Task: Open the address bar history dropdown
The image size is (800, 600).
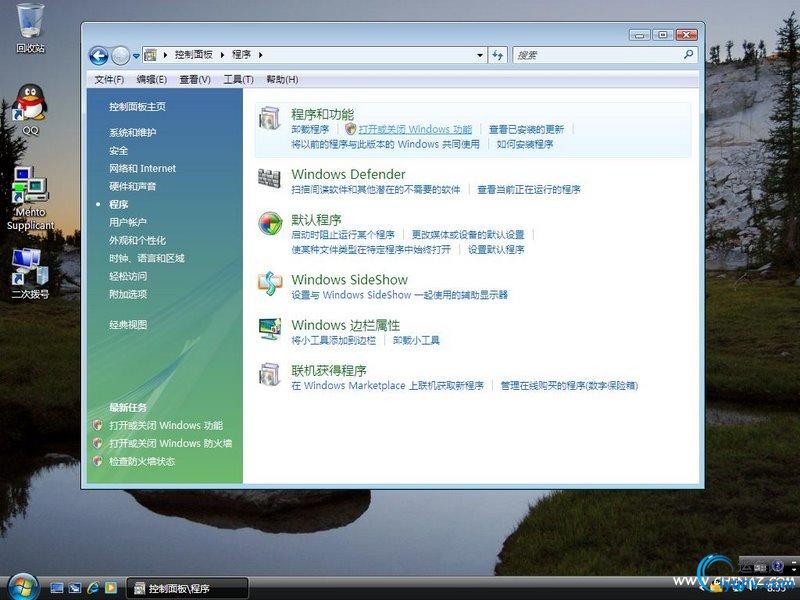Action: pos(480,55)
